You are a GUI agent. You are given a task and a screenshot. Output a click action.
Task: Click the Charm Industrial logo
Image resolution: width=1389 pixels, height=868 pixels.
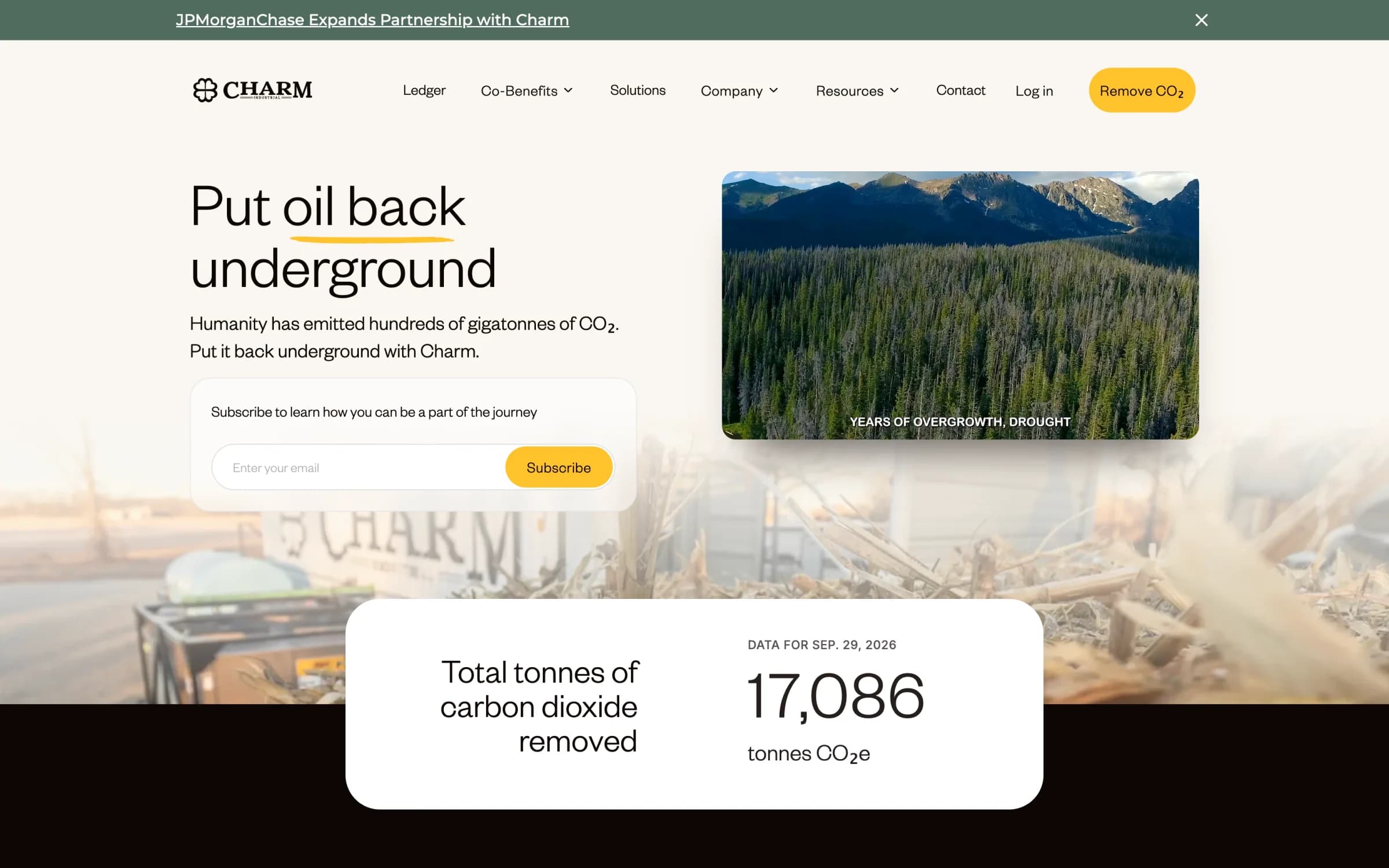point(252,90)
